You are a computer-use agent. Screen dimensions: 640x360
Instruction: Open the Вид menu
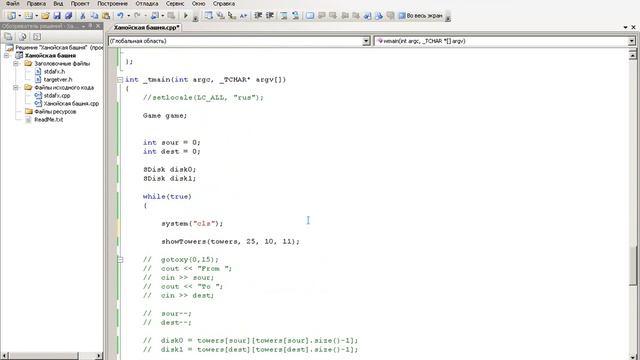coord(58,3)
